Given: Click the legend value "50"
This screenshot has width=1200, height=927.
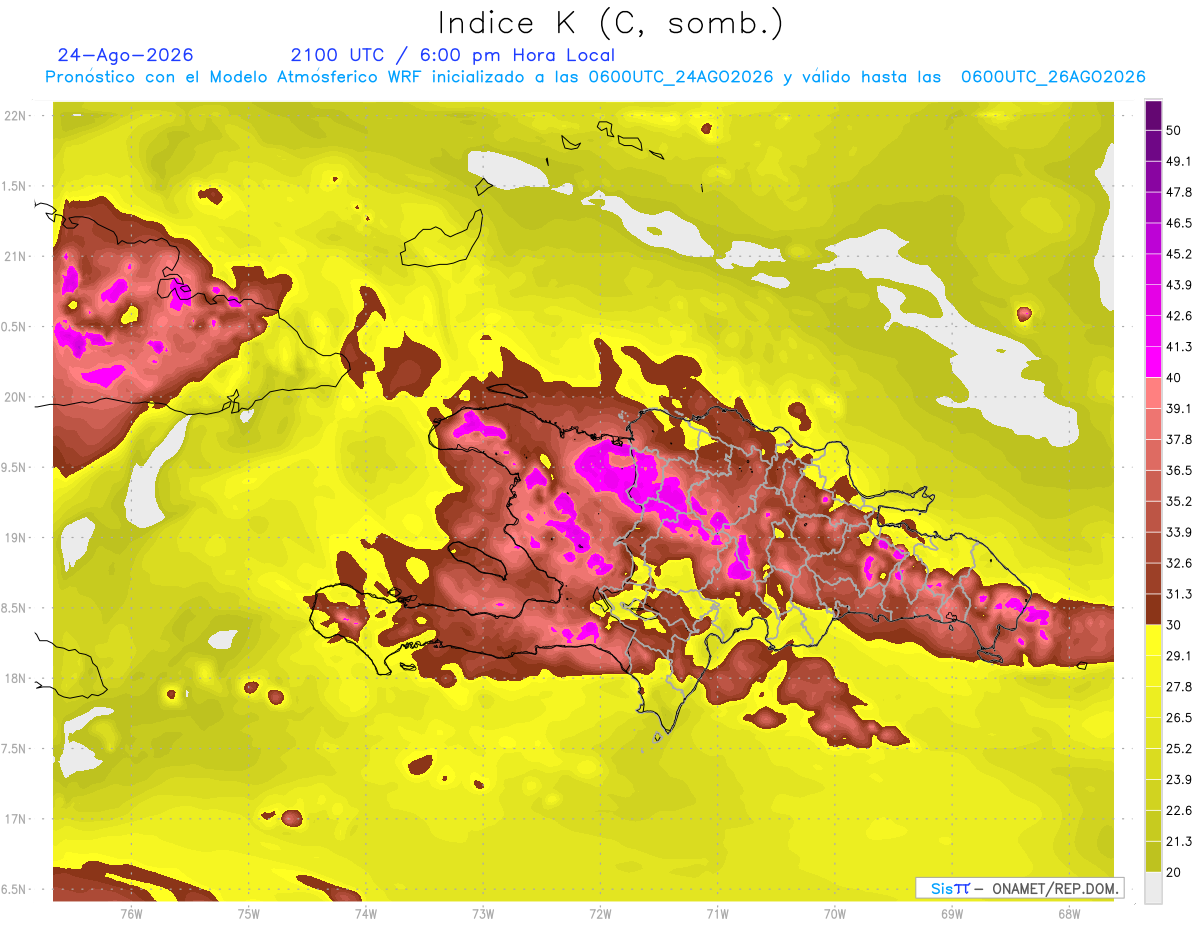Looking at the screenshot, I should click(x=1174, y=130).
